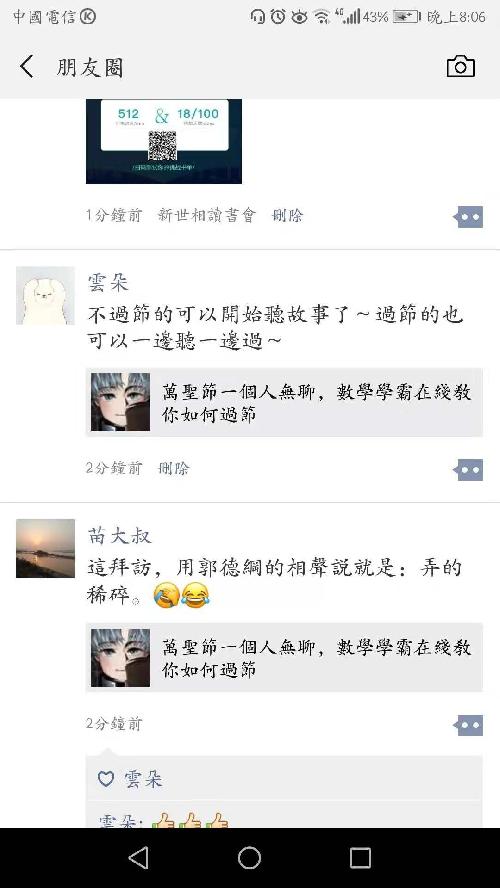Tap the Android home circle button

click(249, 858)
